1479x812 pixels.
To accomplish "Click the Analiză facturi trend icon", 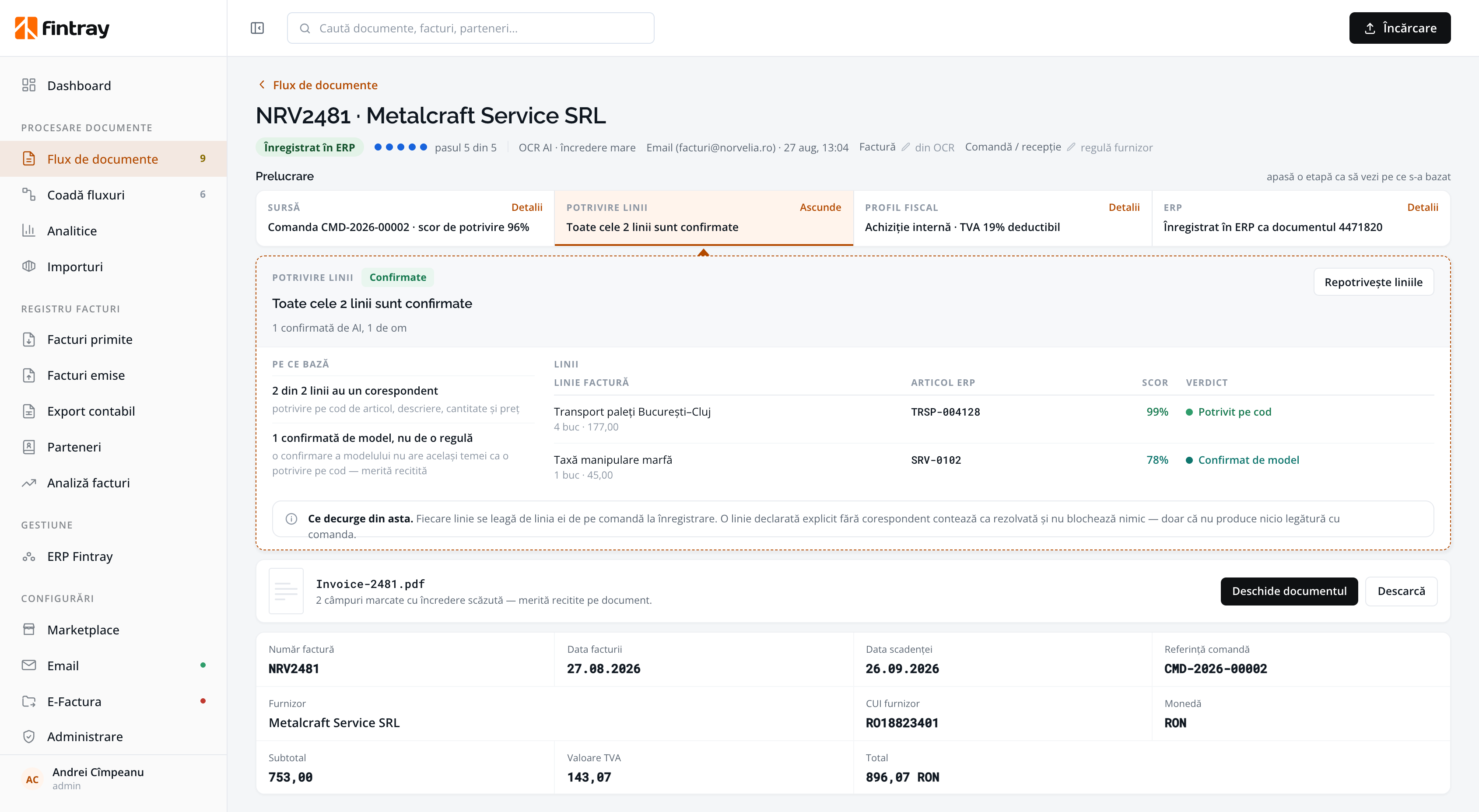I will (x=29, y=483).
